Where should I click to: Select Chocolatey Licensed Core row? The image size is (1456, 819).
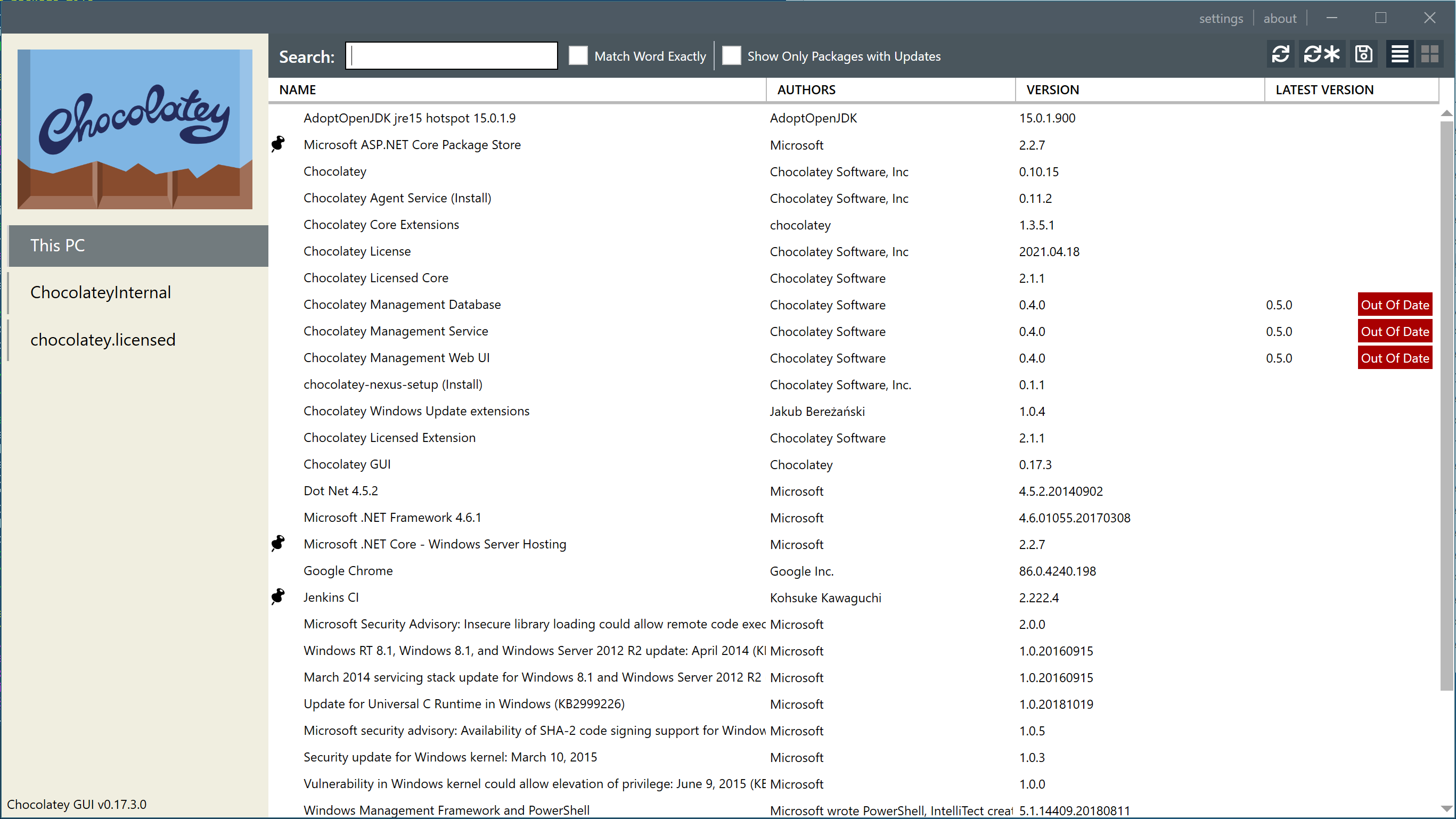pyautogui.click(x=854, y=277)
